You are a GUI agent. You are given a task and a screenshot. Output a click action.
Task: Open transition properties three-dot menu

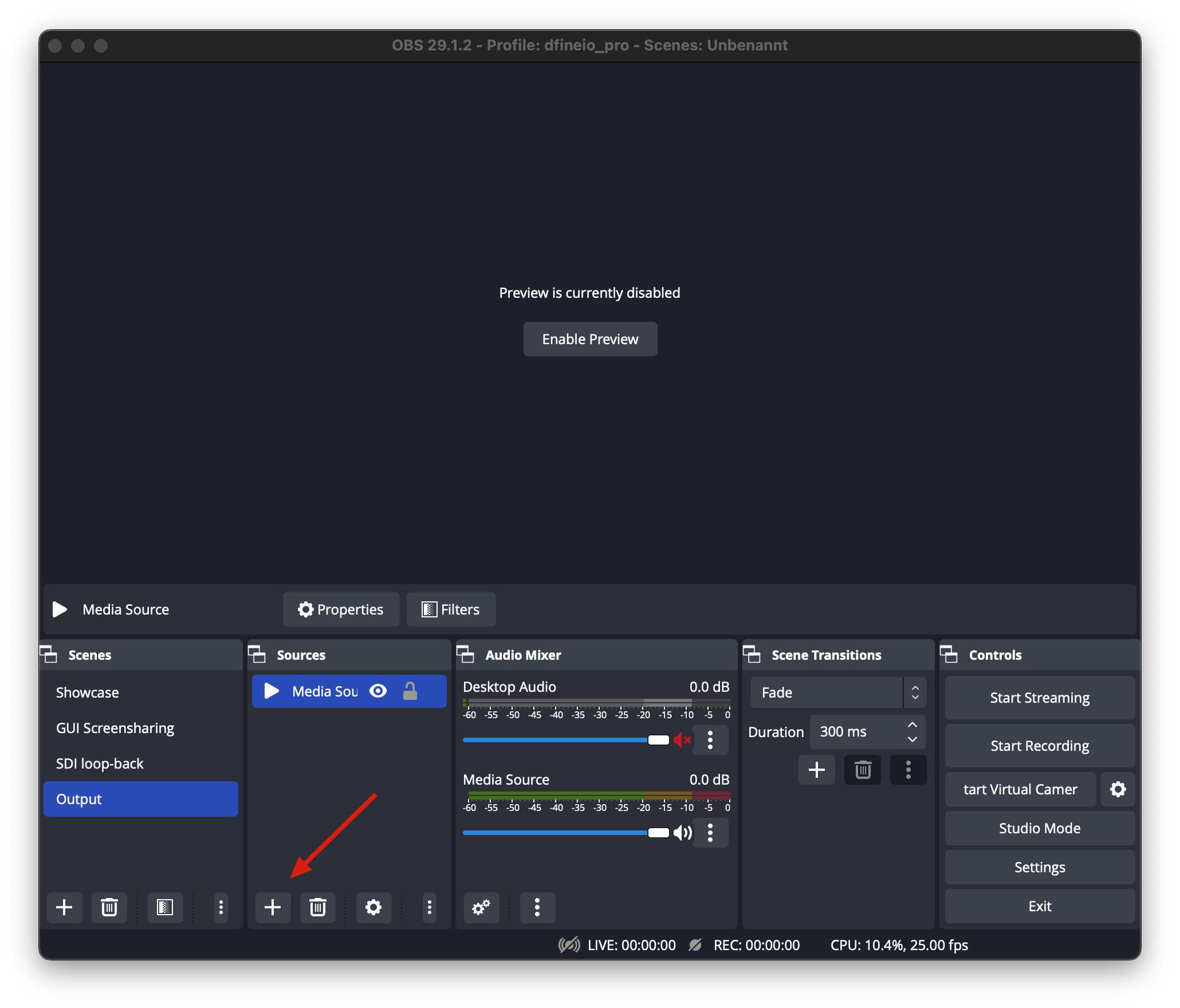[908, 770]
